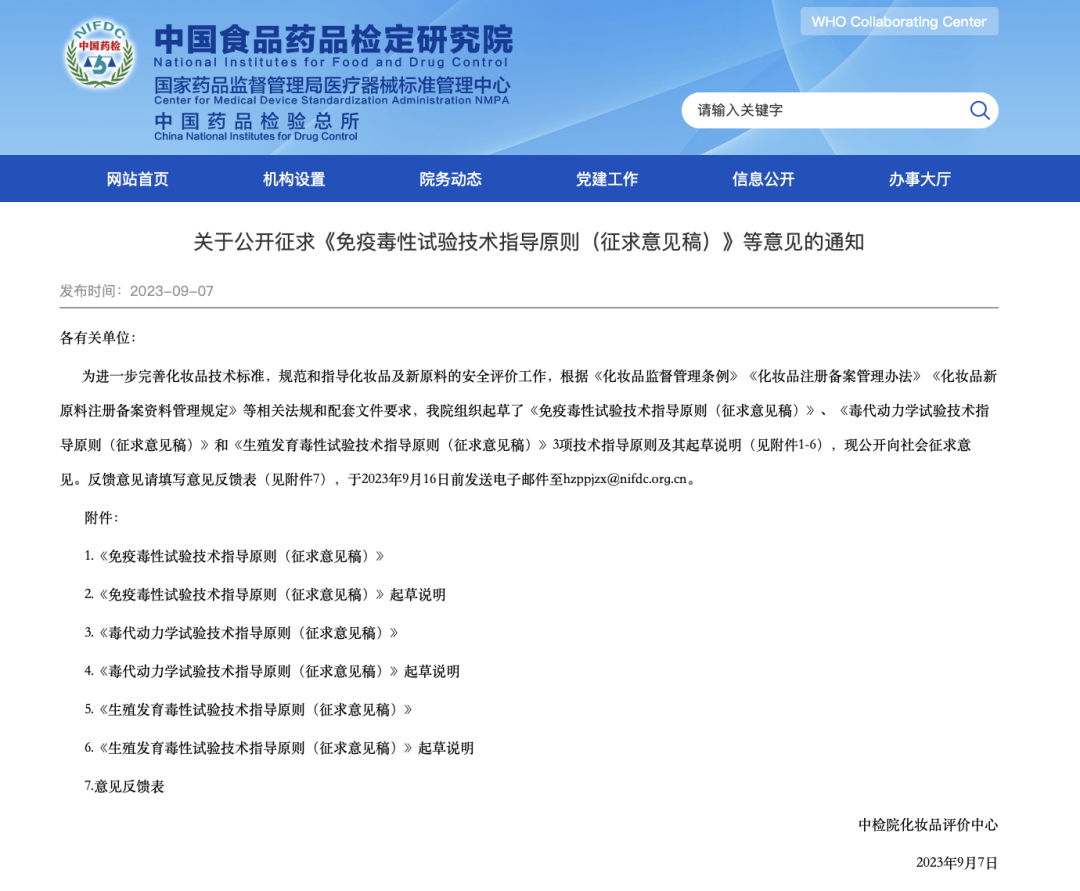Click the search magnifier icon
Viewport: 1080px width, 891px height.
pos(979,110)
